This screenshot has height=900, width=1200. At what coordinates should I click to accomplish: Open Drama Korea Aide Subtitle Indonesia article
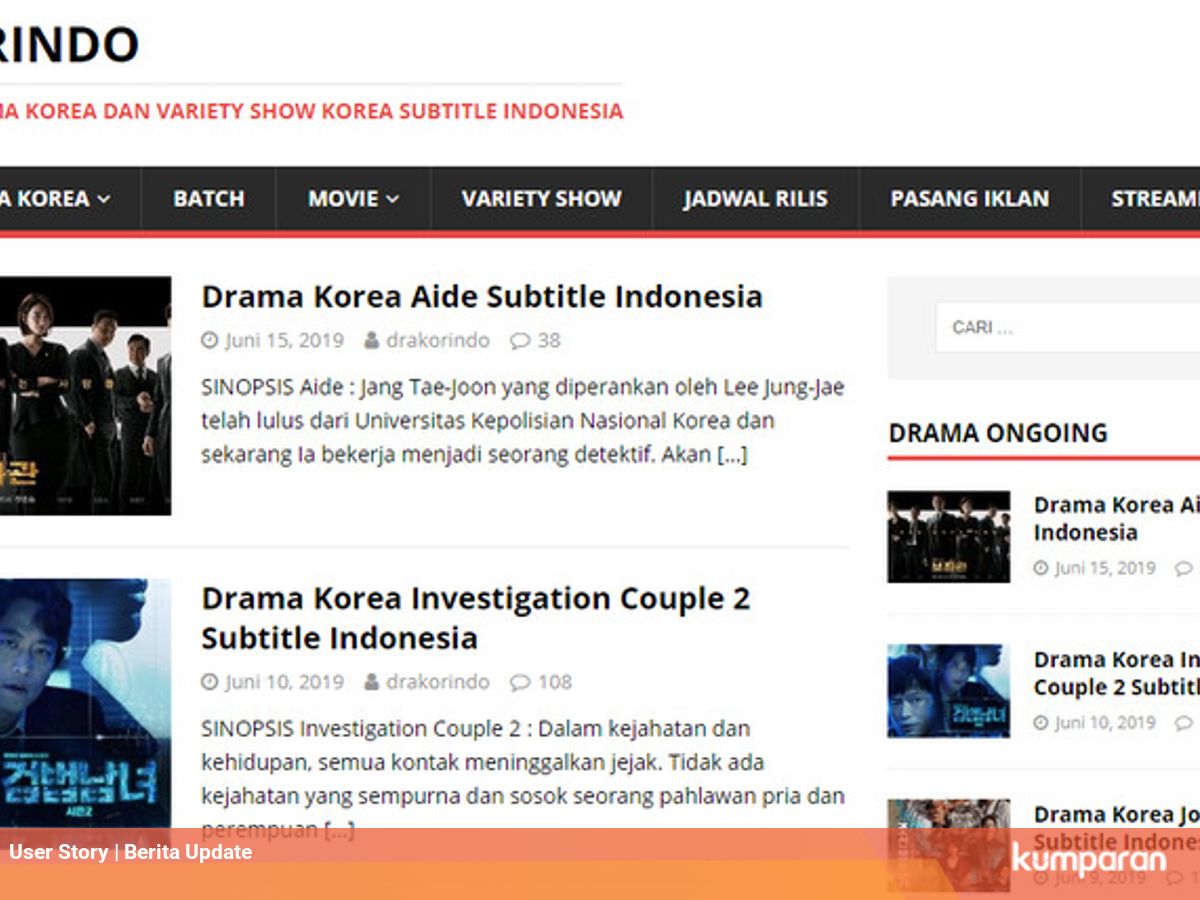point(482,296)
